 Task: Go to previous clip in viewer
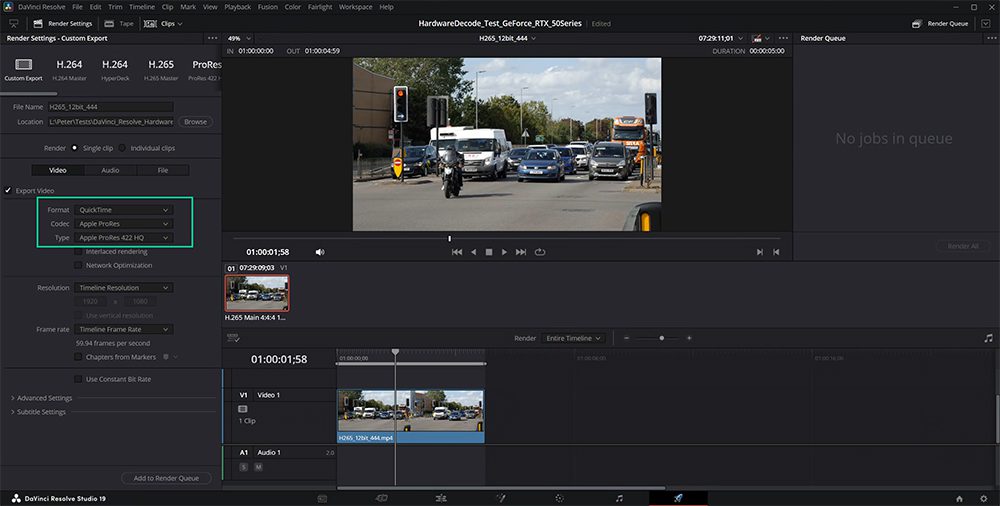(776, 252)
